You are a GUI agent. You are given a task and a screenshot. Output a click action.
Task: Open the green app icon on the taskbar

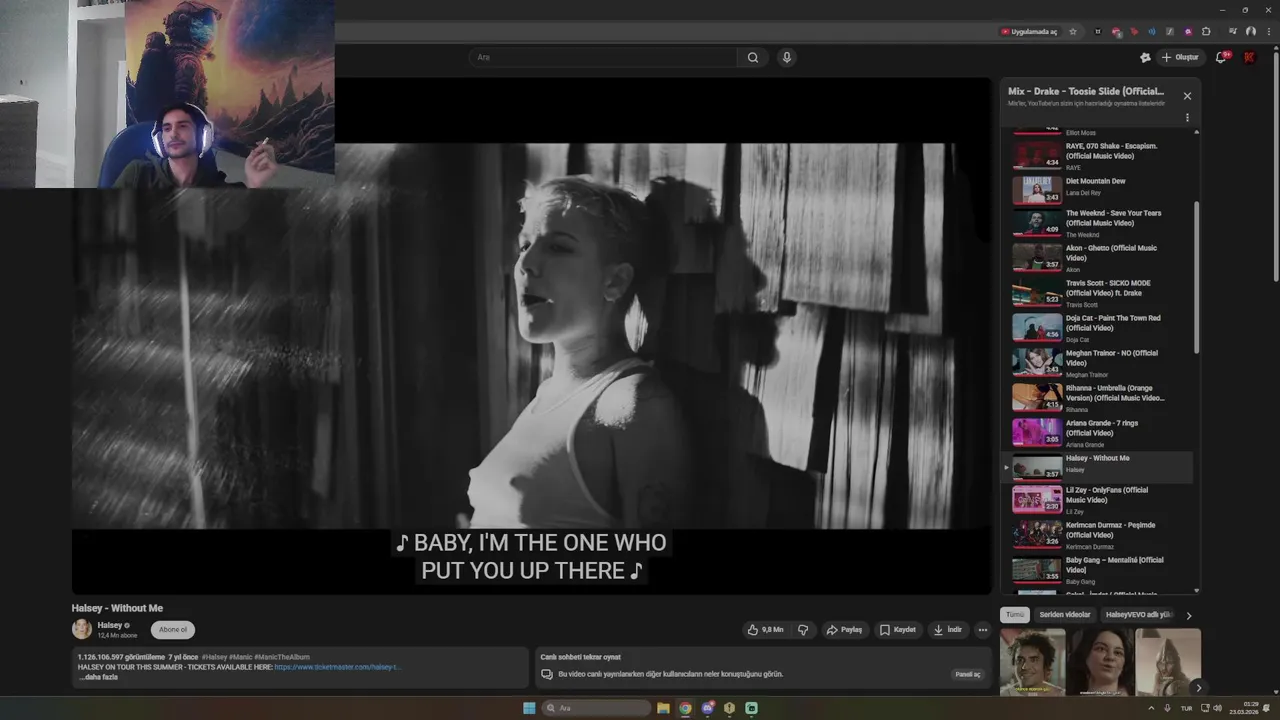click(x=751, y=708)
